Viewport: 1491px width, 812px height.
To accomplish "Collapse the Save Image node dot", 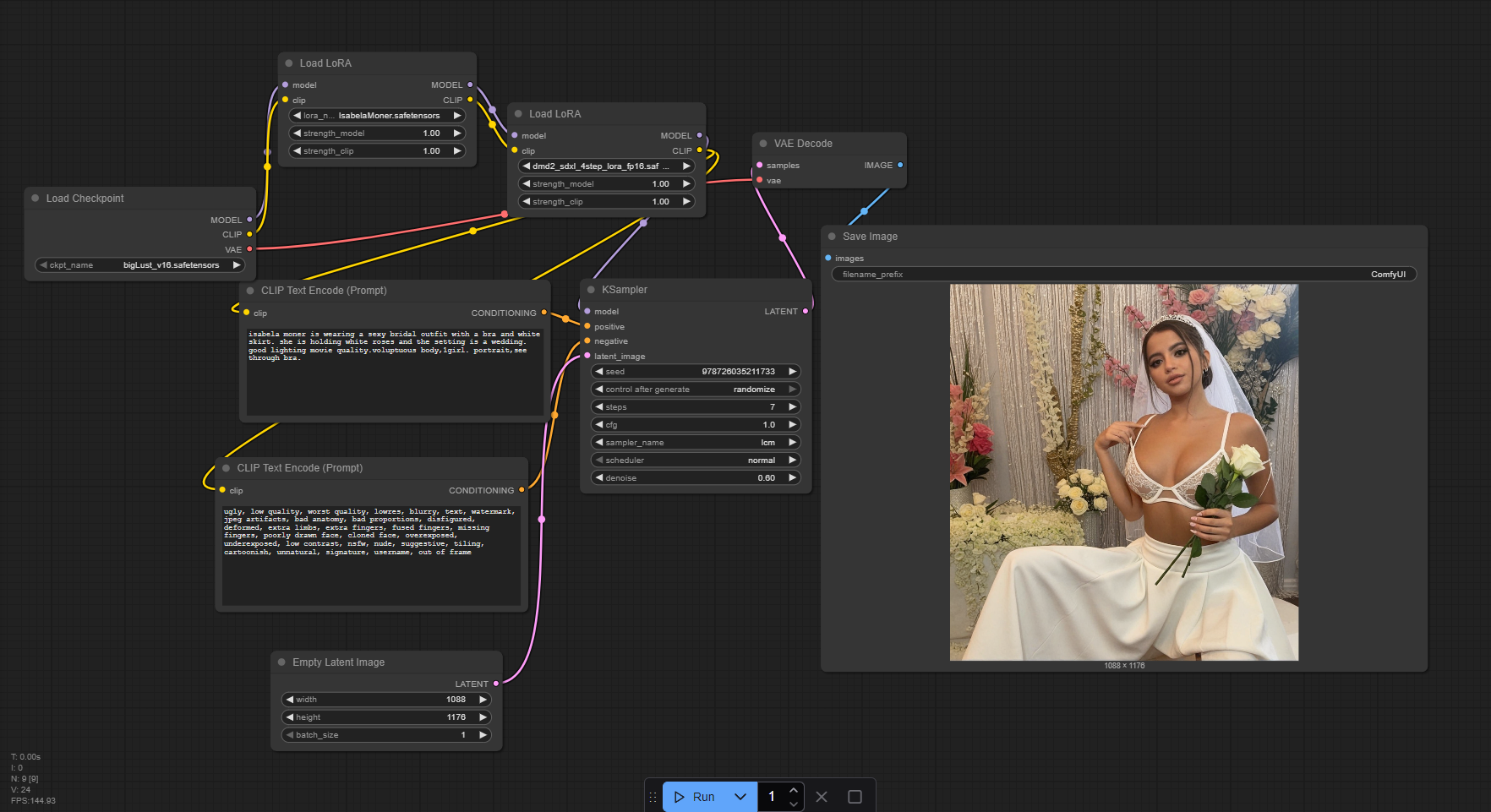I will tap(832, 237).
